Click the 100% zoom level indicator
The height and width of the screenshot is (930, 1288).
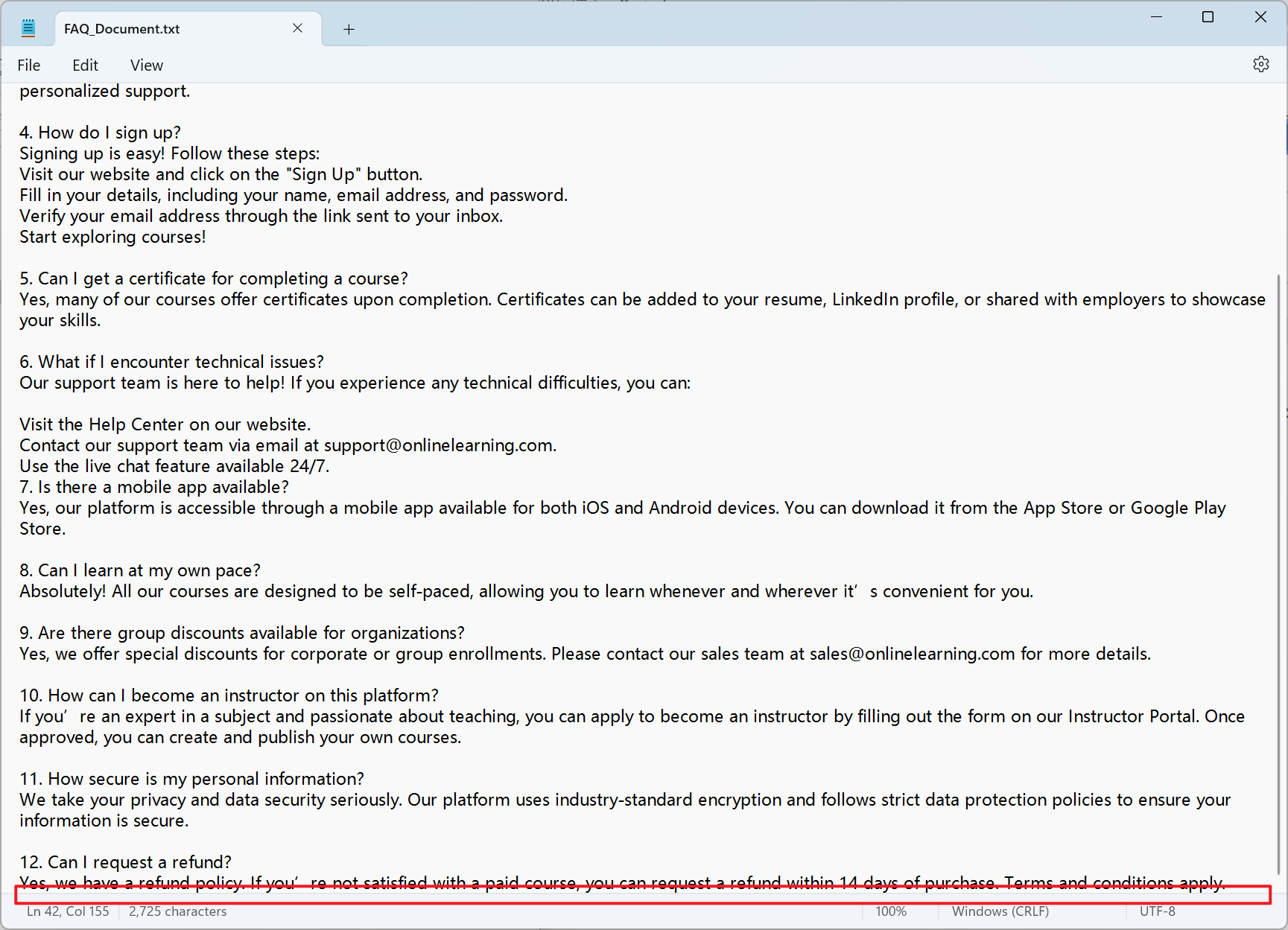[890, 911]
